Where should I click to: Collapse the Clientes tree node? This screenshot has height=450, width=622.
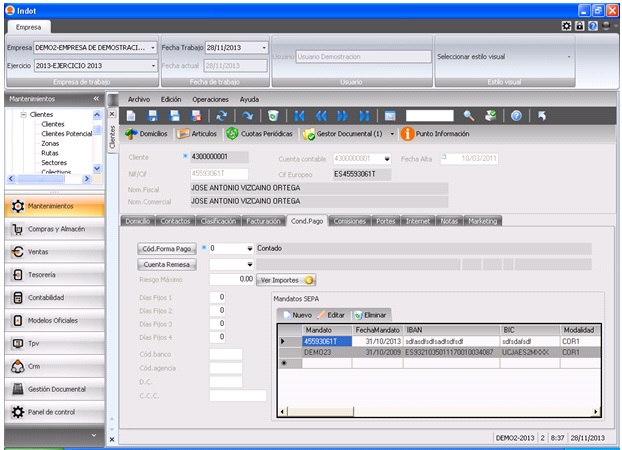(22, 115)
